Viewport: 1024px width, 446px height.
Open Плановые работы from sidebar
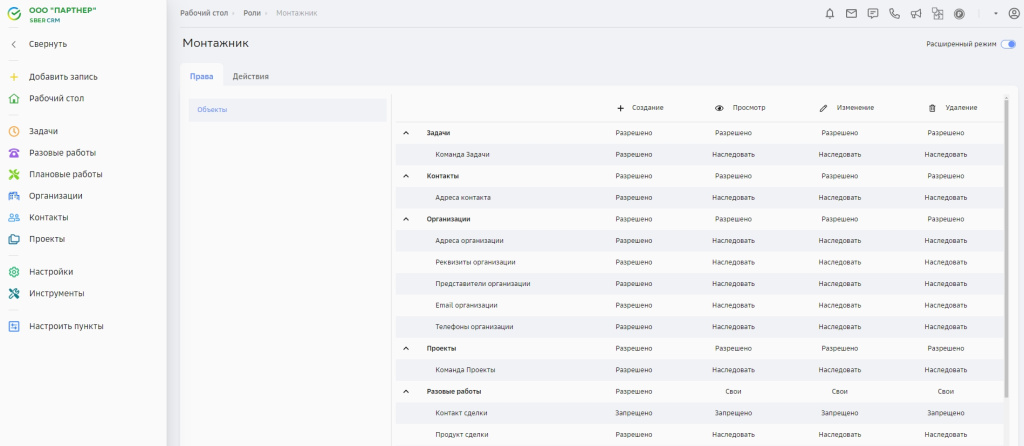65,174
